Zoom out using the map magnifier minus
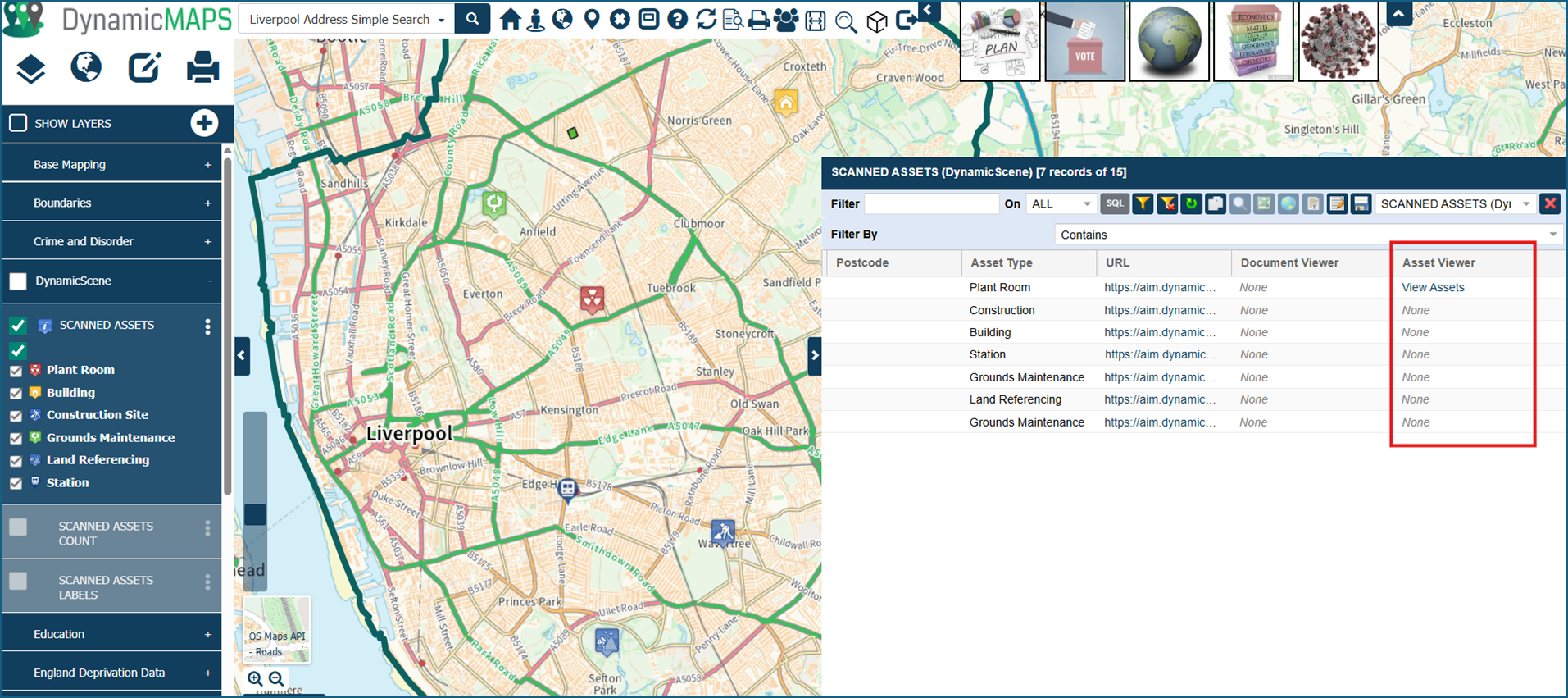Image resolution: width=1568 pixels, height=698 pixels. (276, 678)
